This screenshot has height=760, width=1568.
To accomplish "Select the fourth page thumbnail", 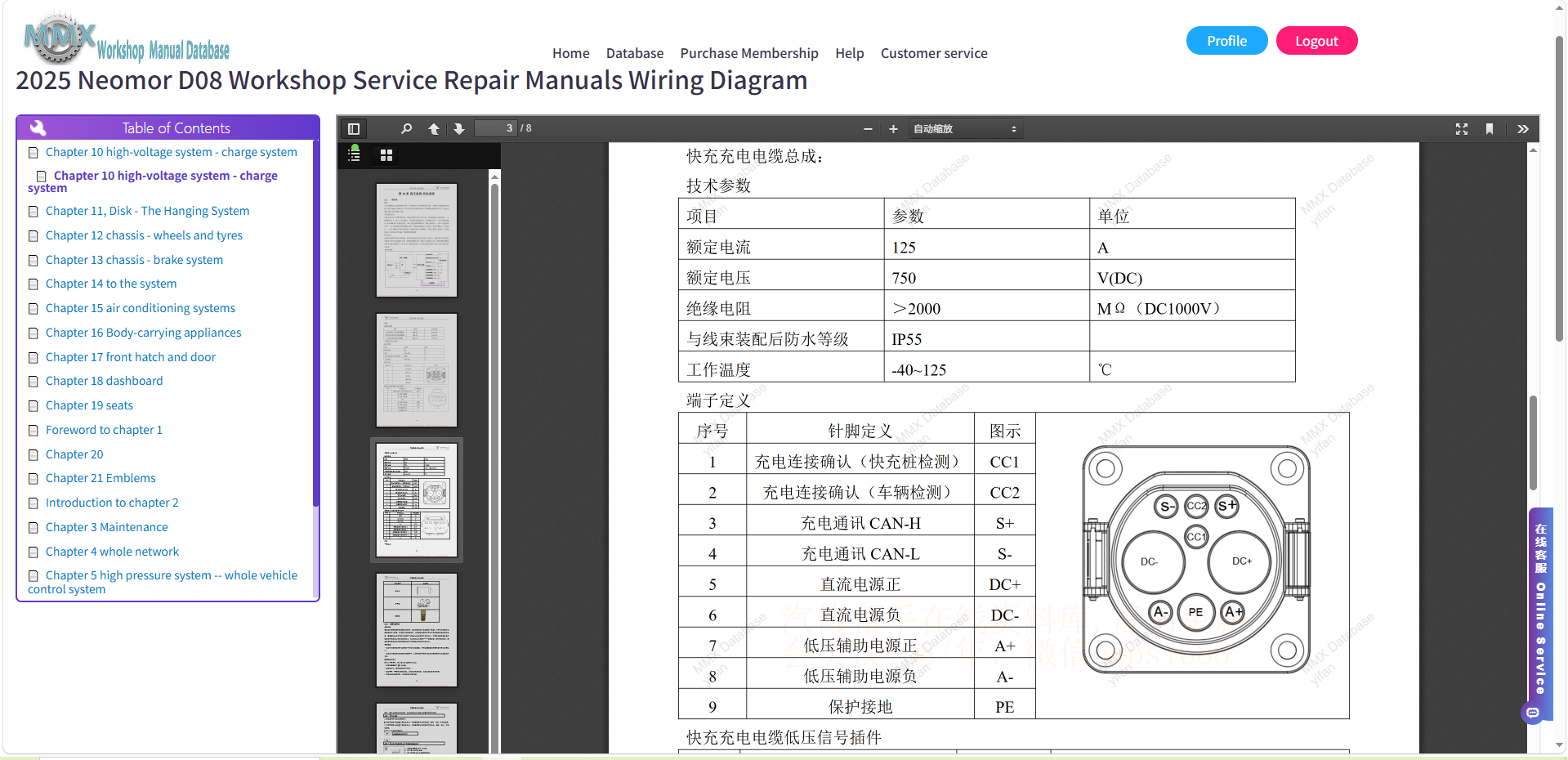I will click(x=417, y=630).
